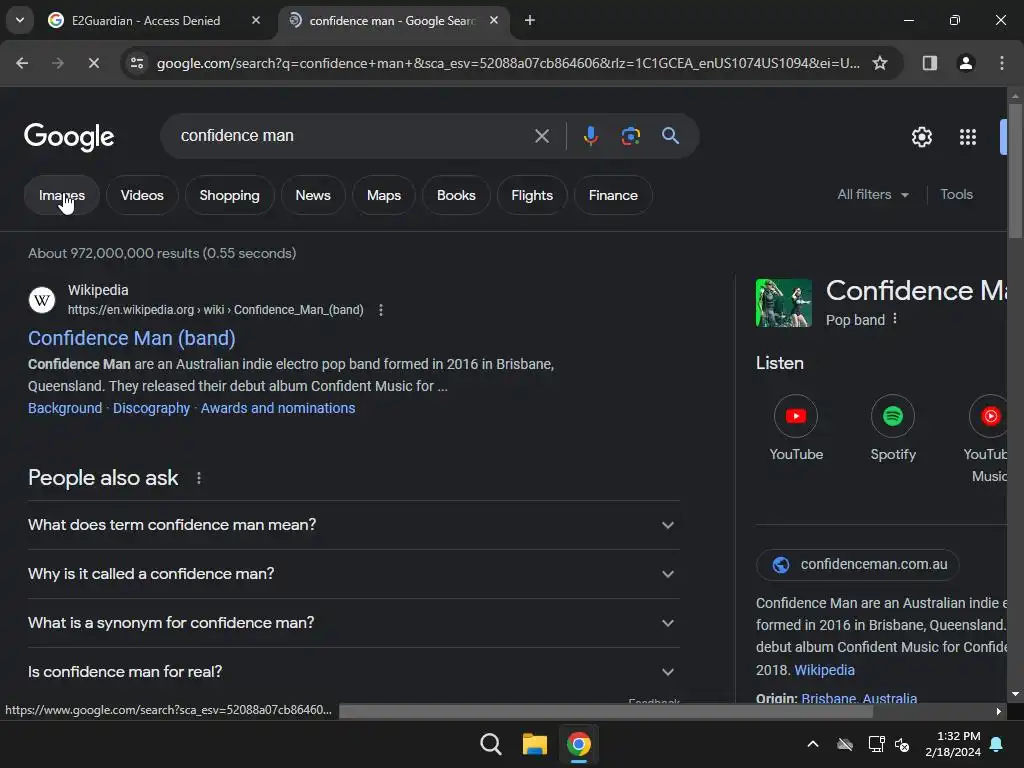Open more options for Wikipedia result
1024x768 pixels.
click(381, 310)
